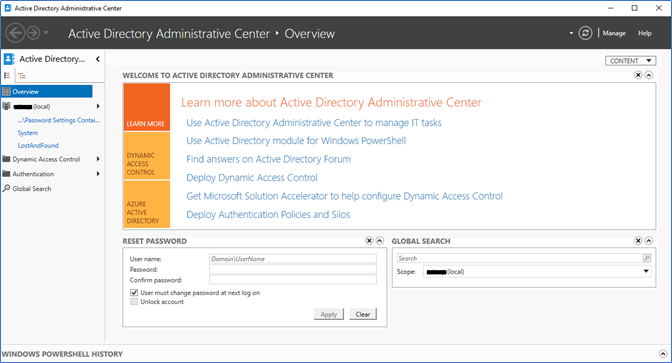Switch navigation pane to list view
This screenshot has width=672, height=363.
coord(7,75)
